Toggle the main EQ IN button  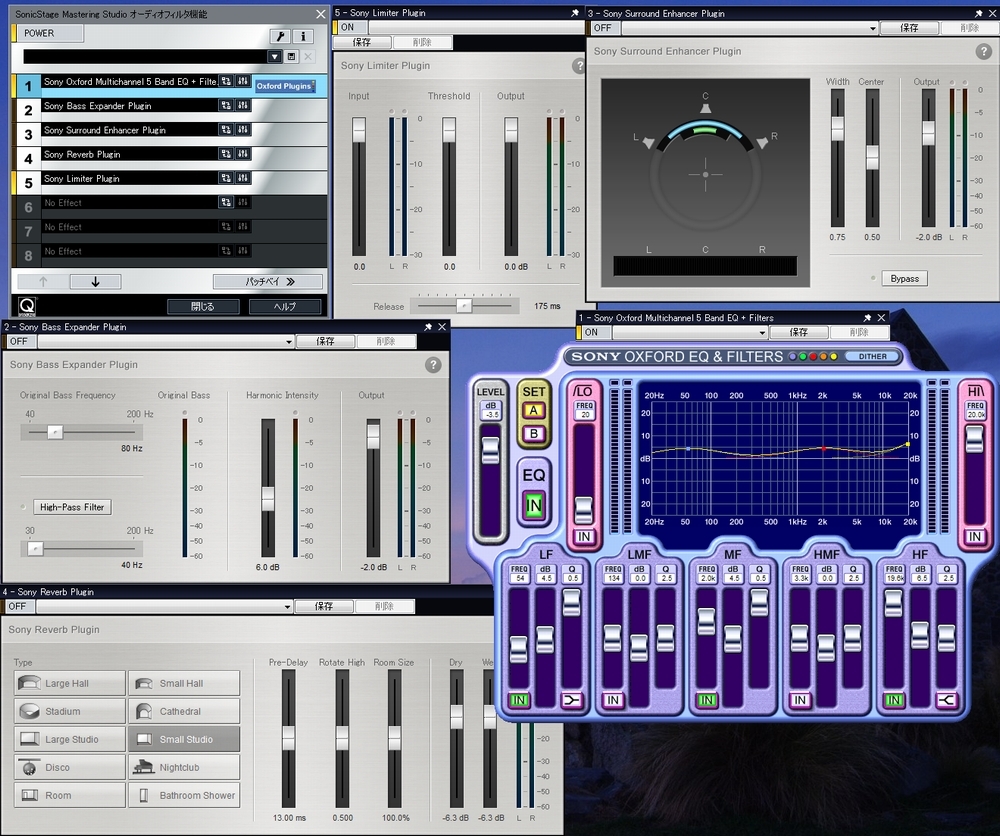click(533, 506)
